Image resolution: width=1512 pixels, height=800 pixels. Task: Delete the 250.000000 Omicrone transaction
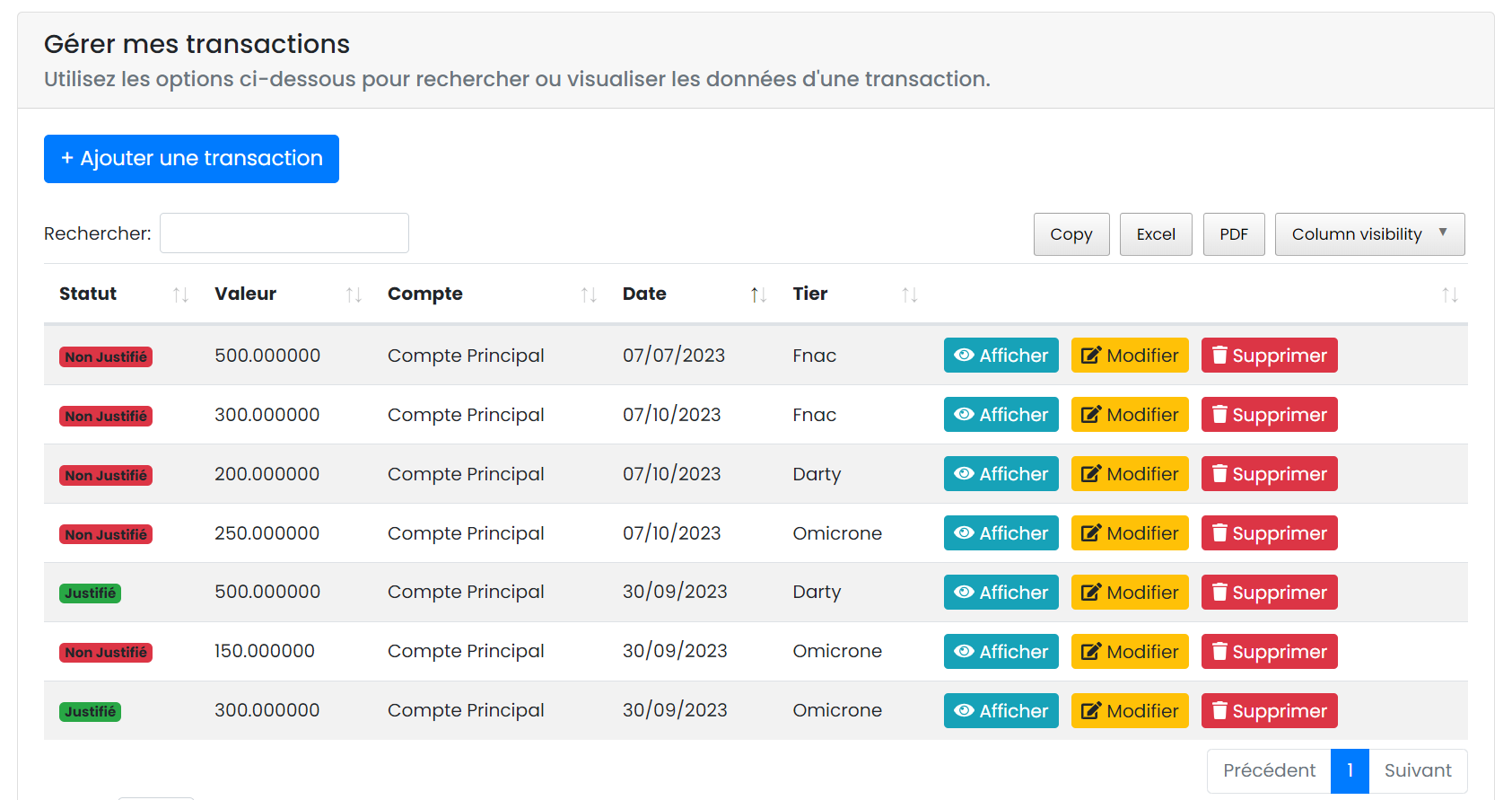click(1269, 533)
